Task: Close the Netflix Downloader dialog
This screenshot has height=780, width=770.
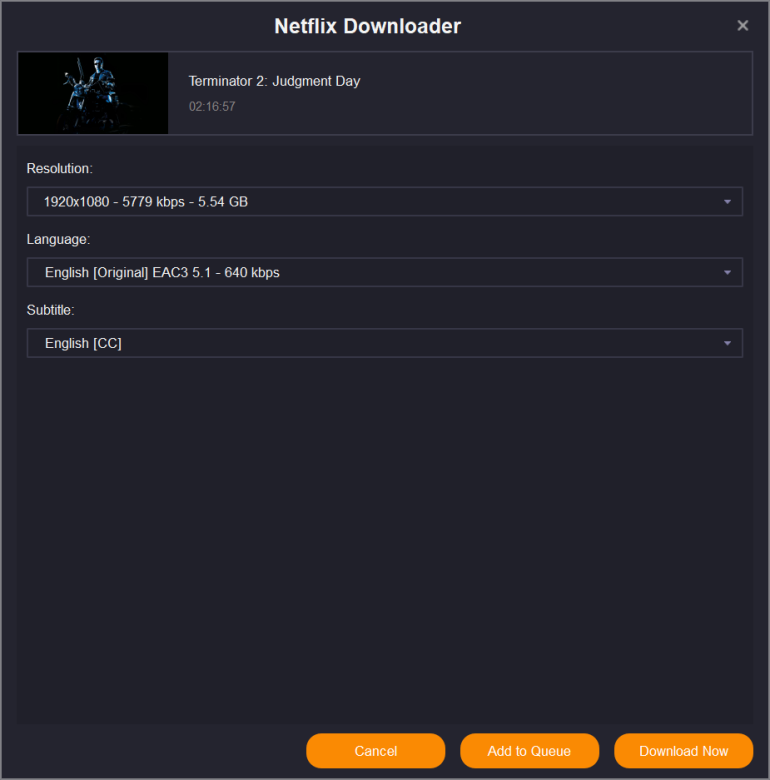Action: [x=742, y=25]
